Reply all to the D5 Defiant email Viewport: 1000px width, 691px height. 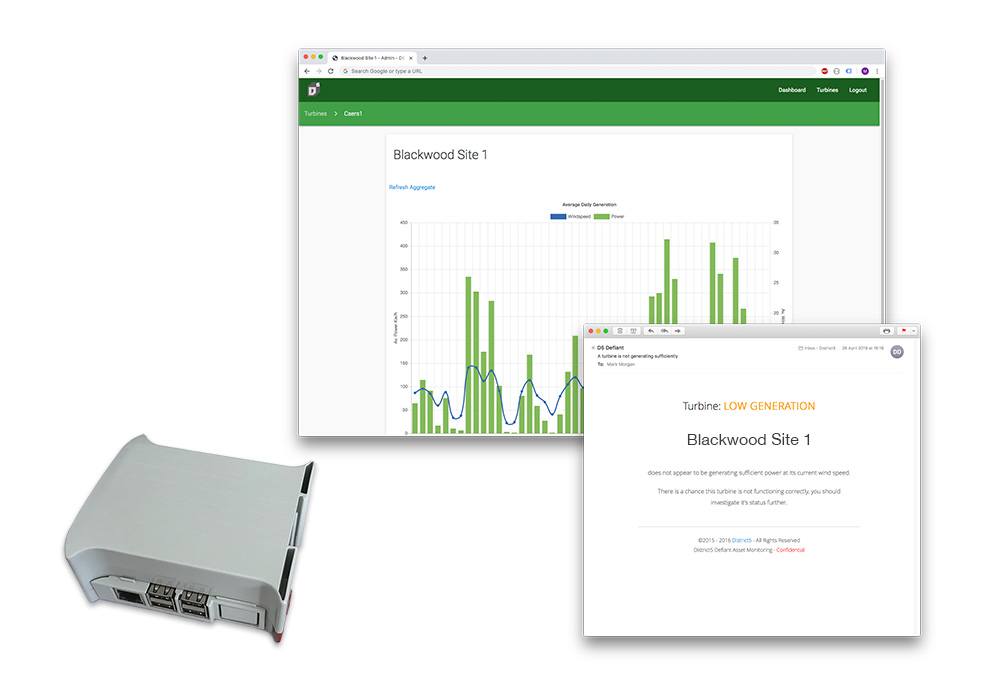click(x=665, y=331)
